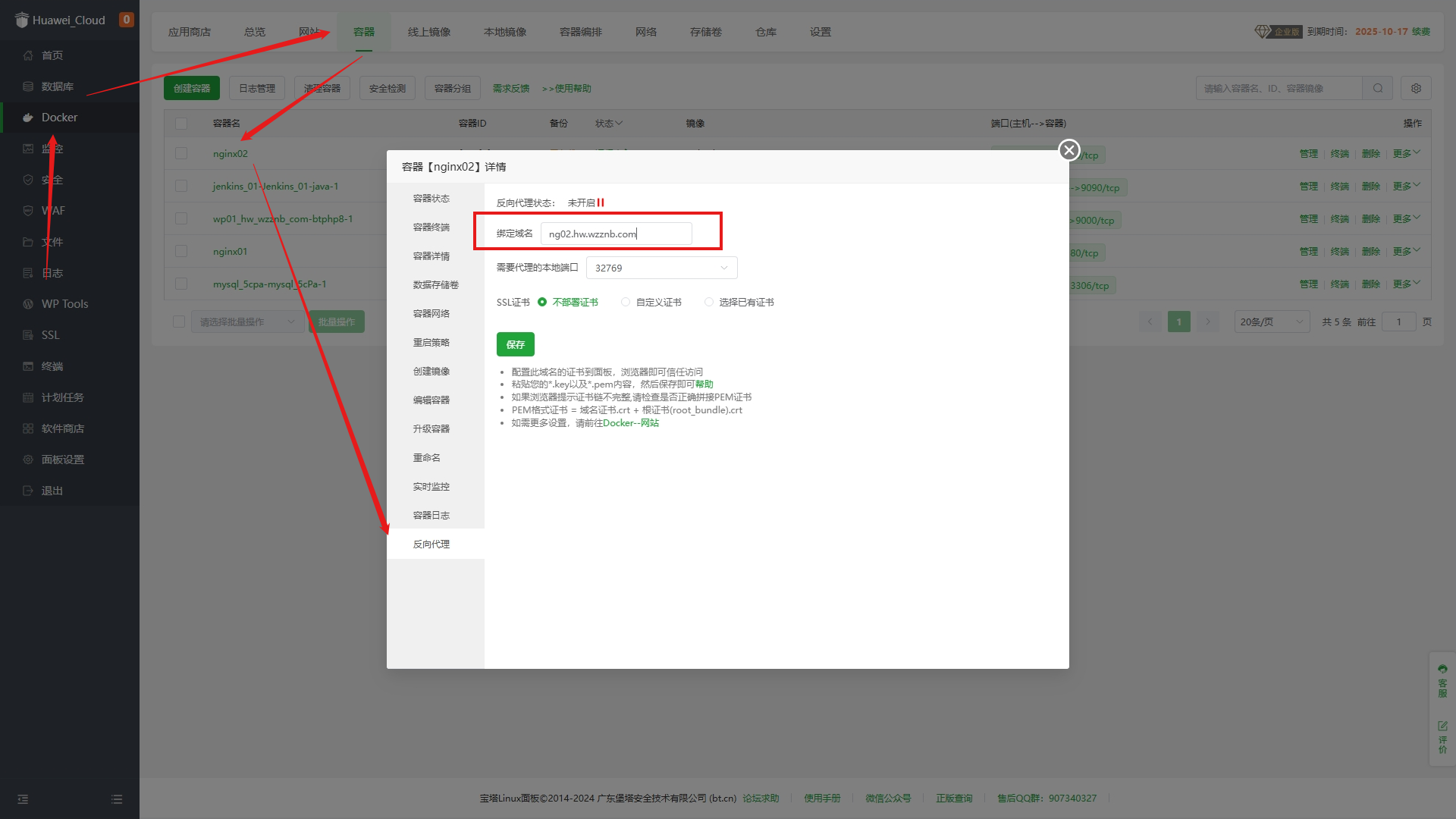Switch to the 容器编排 tab
Image resolution: width=1456 pixels, height=819 pixels.
click(581, 32)
